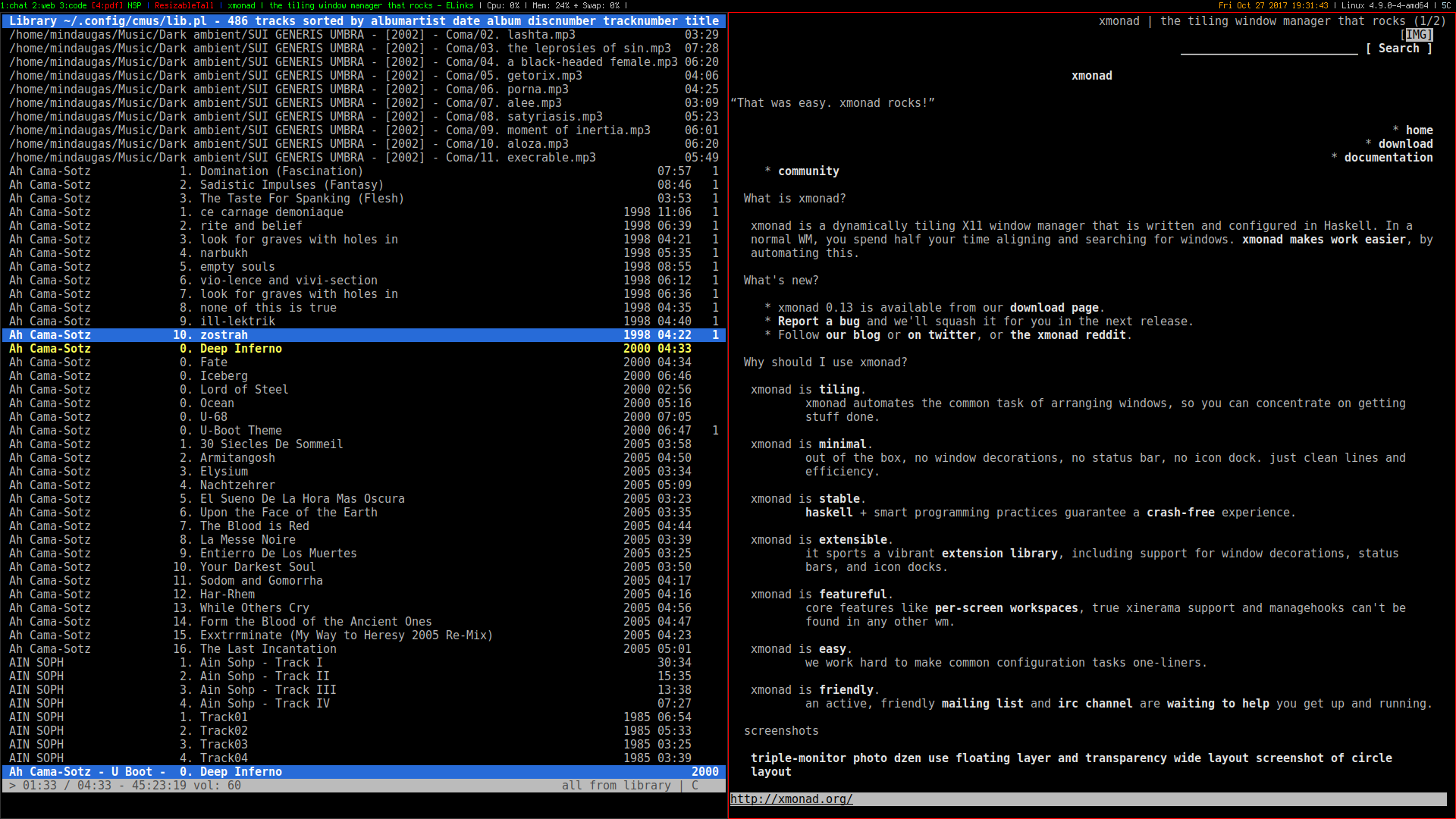Select track 'Ain Sohp - Track III'
The height and width of the screenshot is (819, 1456).
point(364,690)
